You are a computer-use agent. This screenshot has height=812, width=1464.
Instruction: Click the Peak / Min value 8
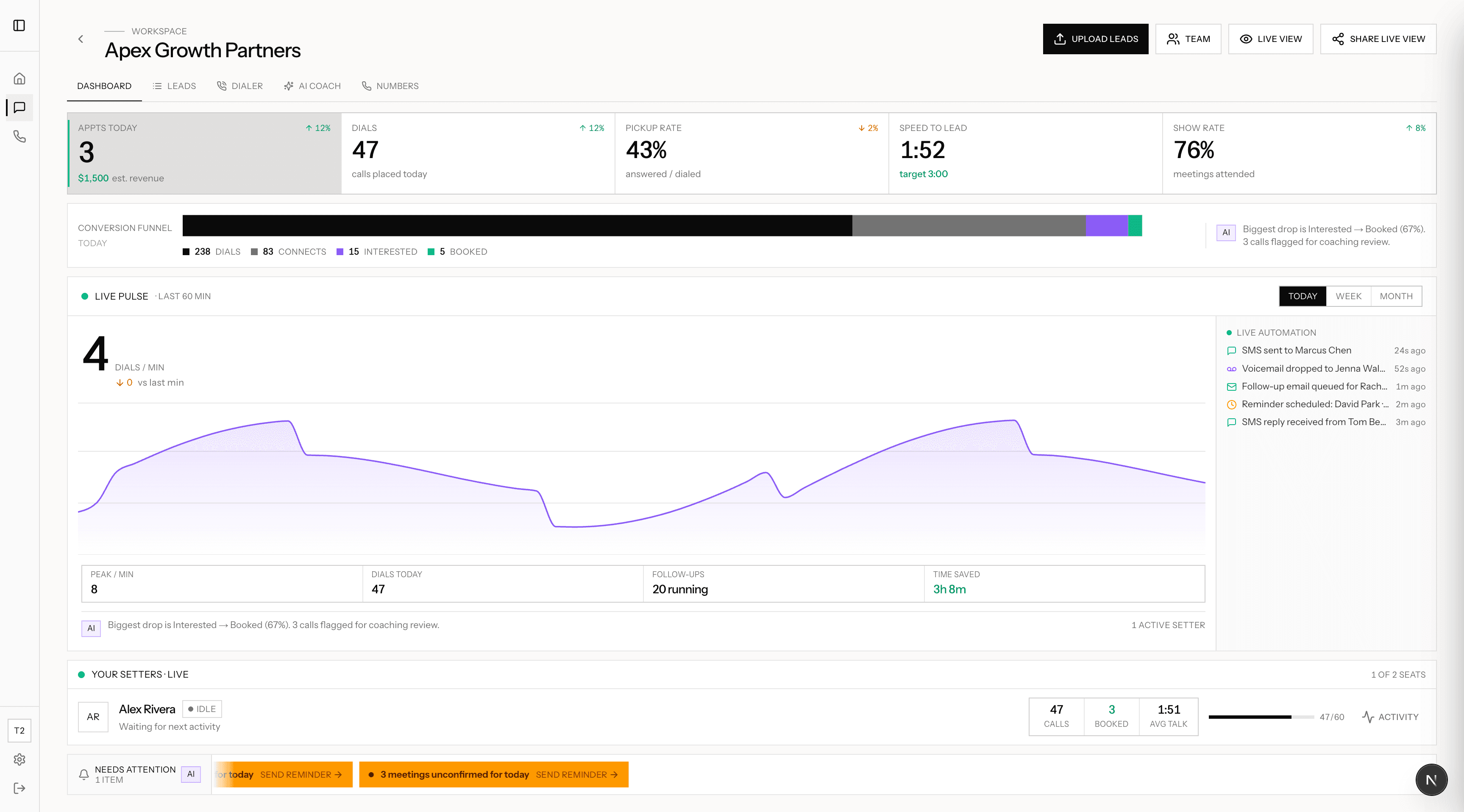click(x=95, y=589)
